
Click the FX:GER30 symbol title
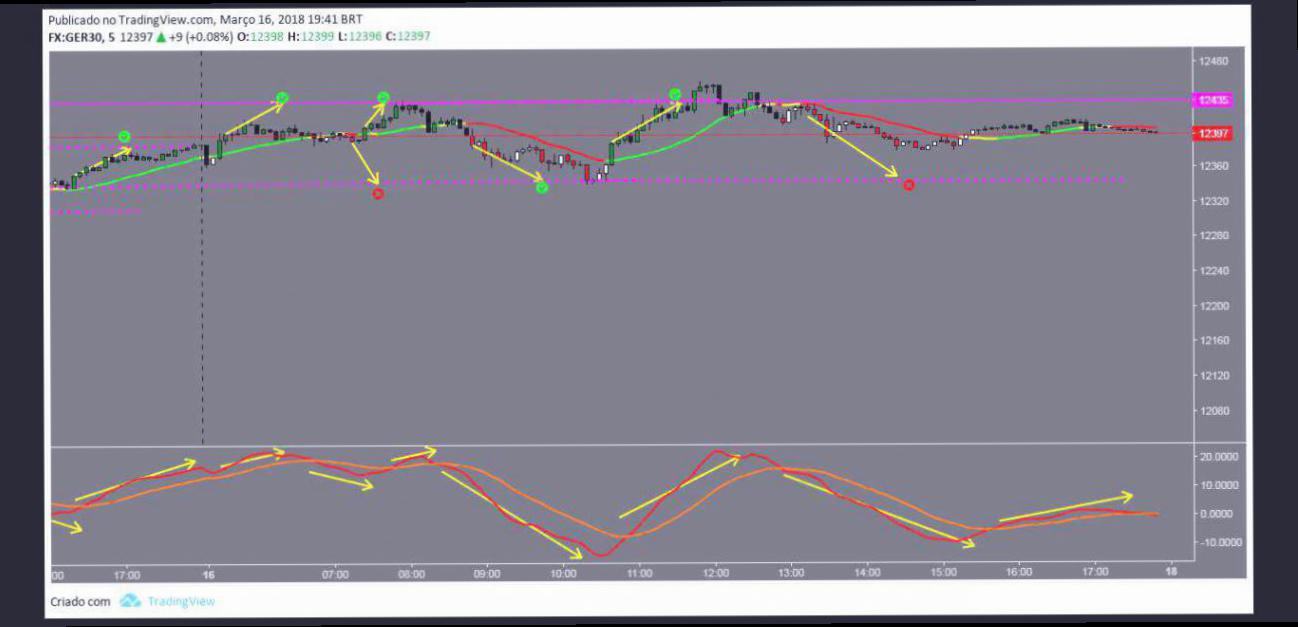tap(78, 37)
